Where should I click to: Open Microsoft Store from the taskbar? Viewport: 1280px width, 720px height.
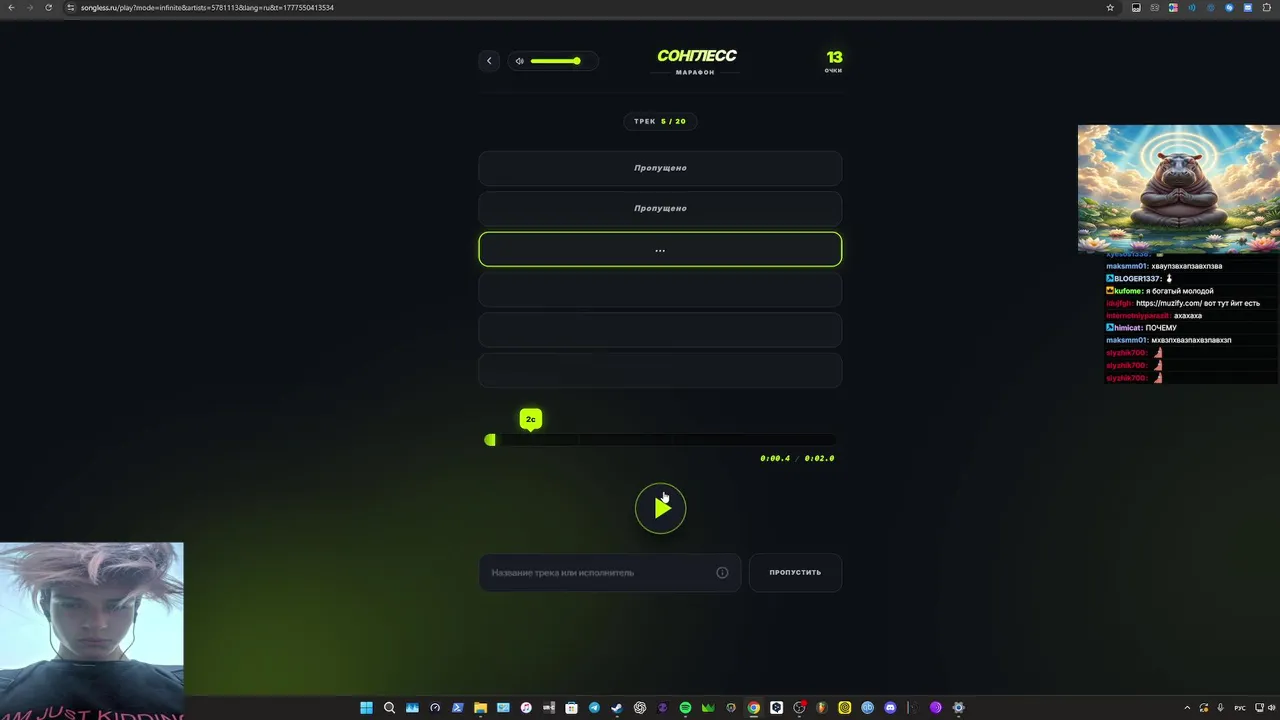coord(571,708)
